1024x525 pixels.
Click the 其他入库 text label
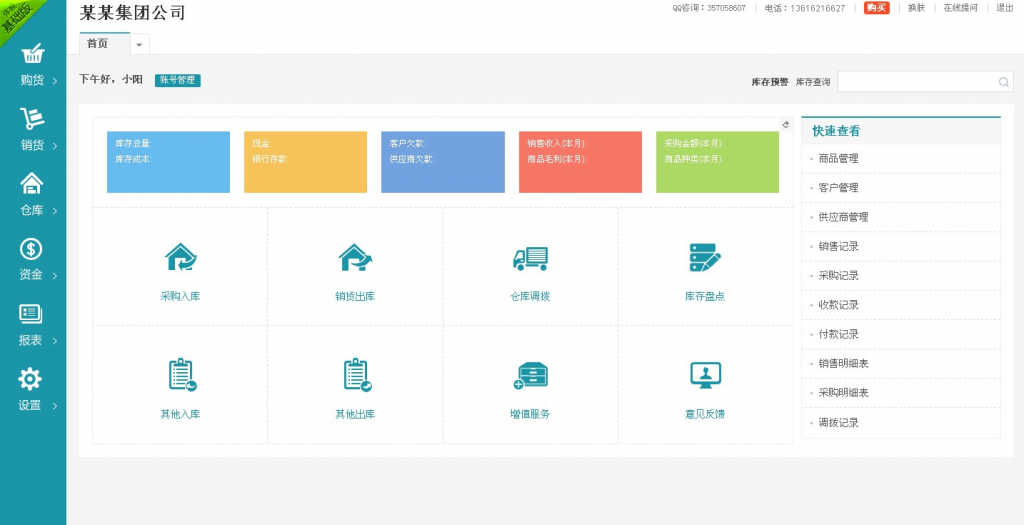point(180,414)
